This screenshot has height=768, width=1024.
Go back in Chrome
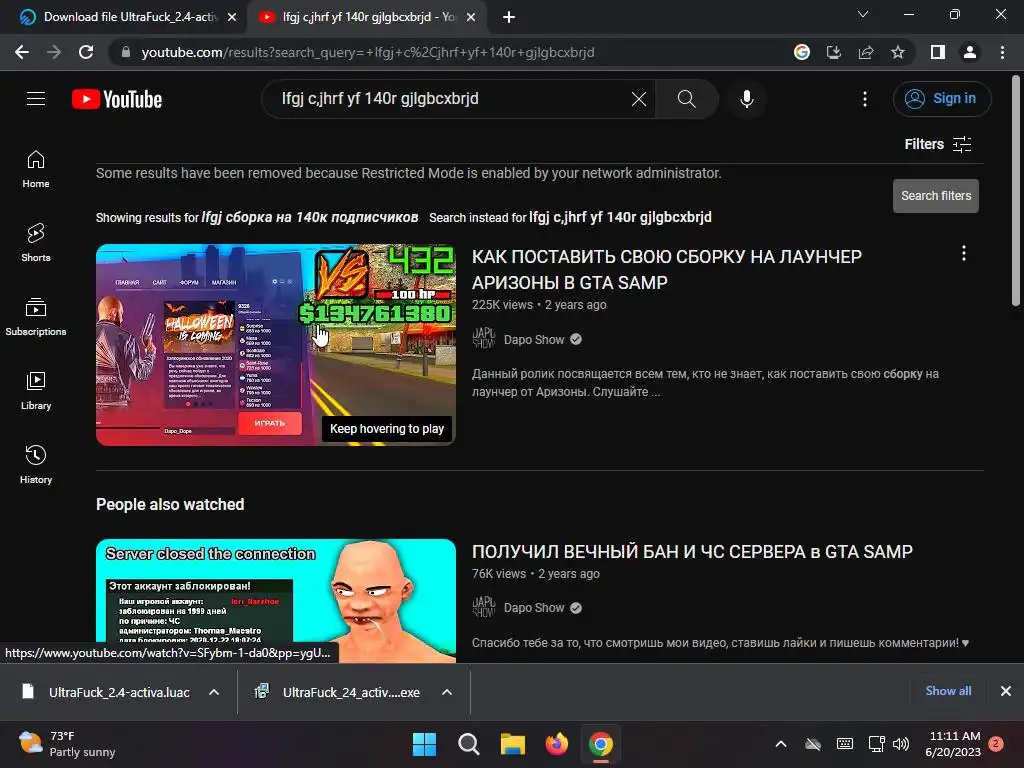point(22,52)
